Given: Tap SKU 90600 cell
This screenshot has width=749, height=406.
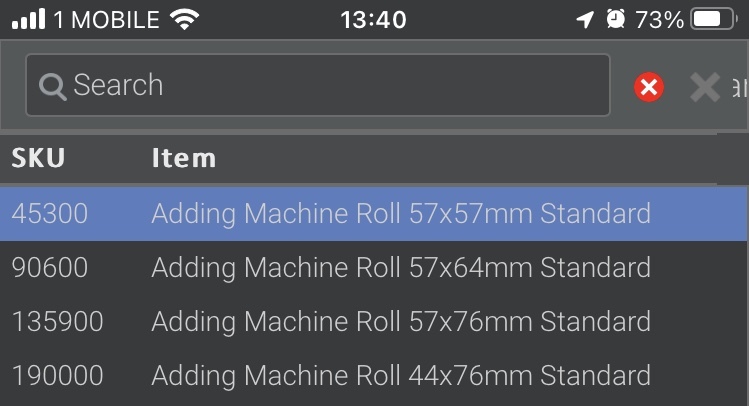Looking at the screenshot, I should click(50, 267).
